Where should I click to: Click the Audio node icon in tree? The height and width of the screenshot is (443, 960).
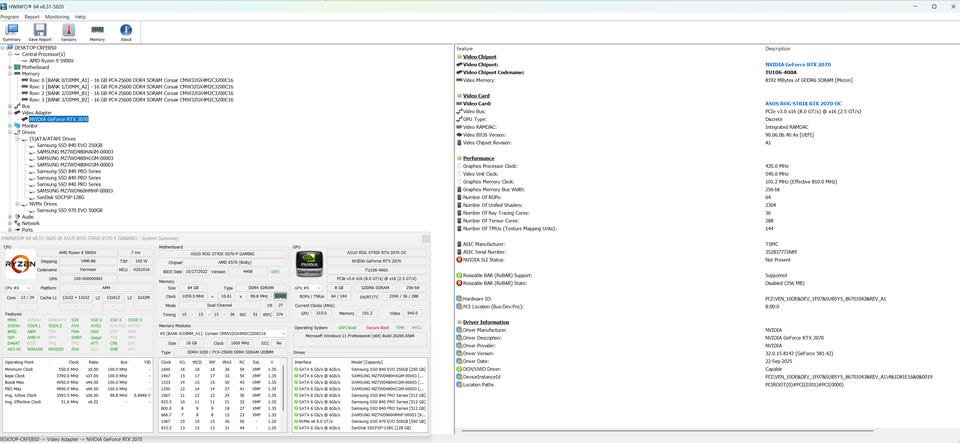[x=17, y=217]
